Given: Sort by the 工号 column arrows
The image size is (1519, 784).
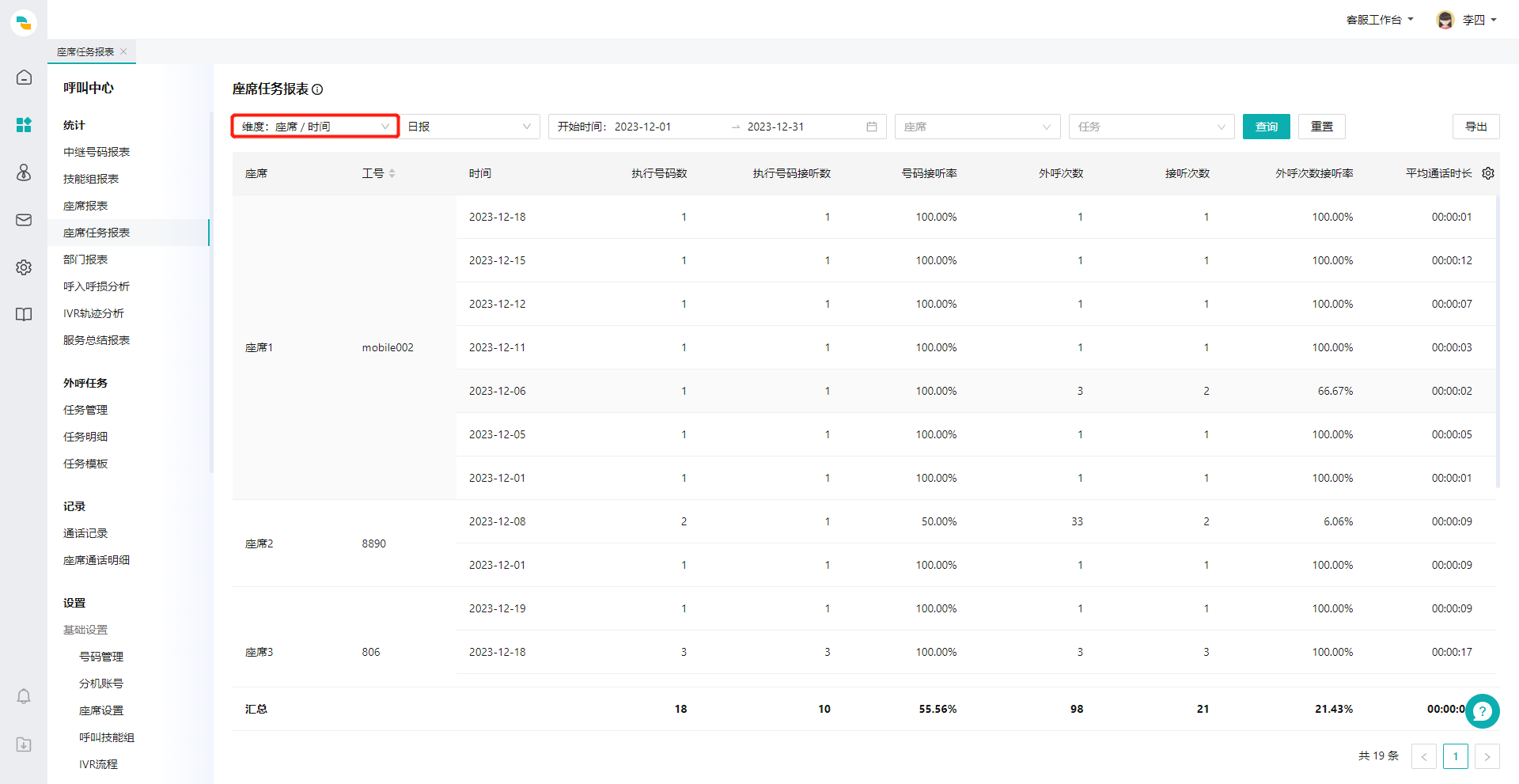Looking at the screenshot, I should [x=392, y=173].
